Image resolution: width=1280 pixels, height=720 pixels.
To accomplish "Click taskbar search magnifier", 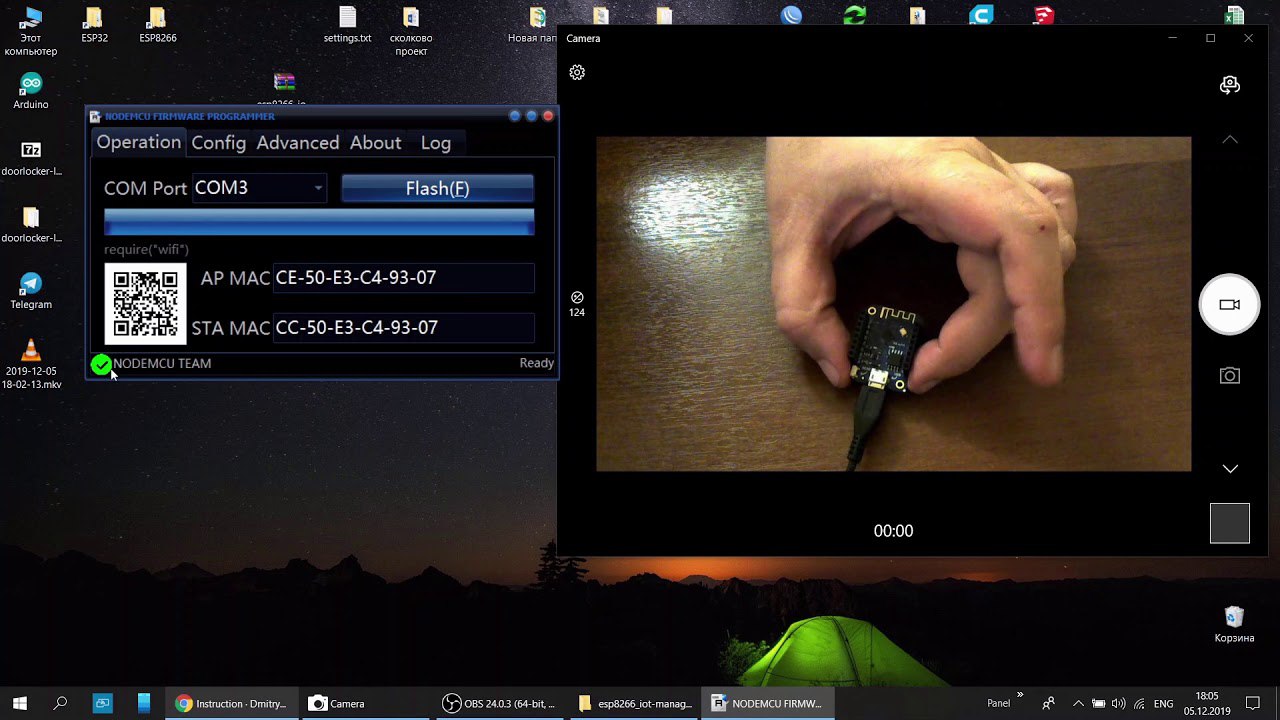I will point(60,703).
